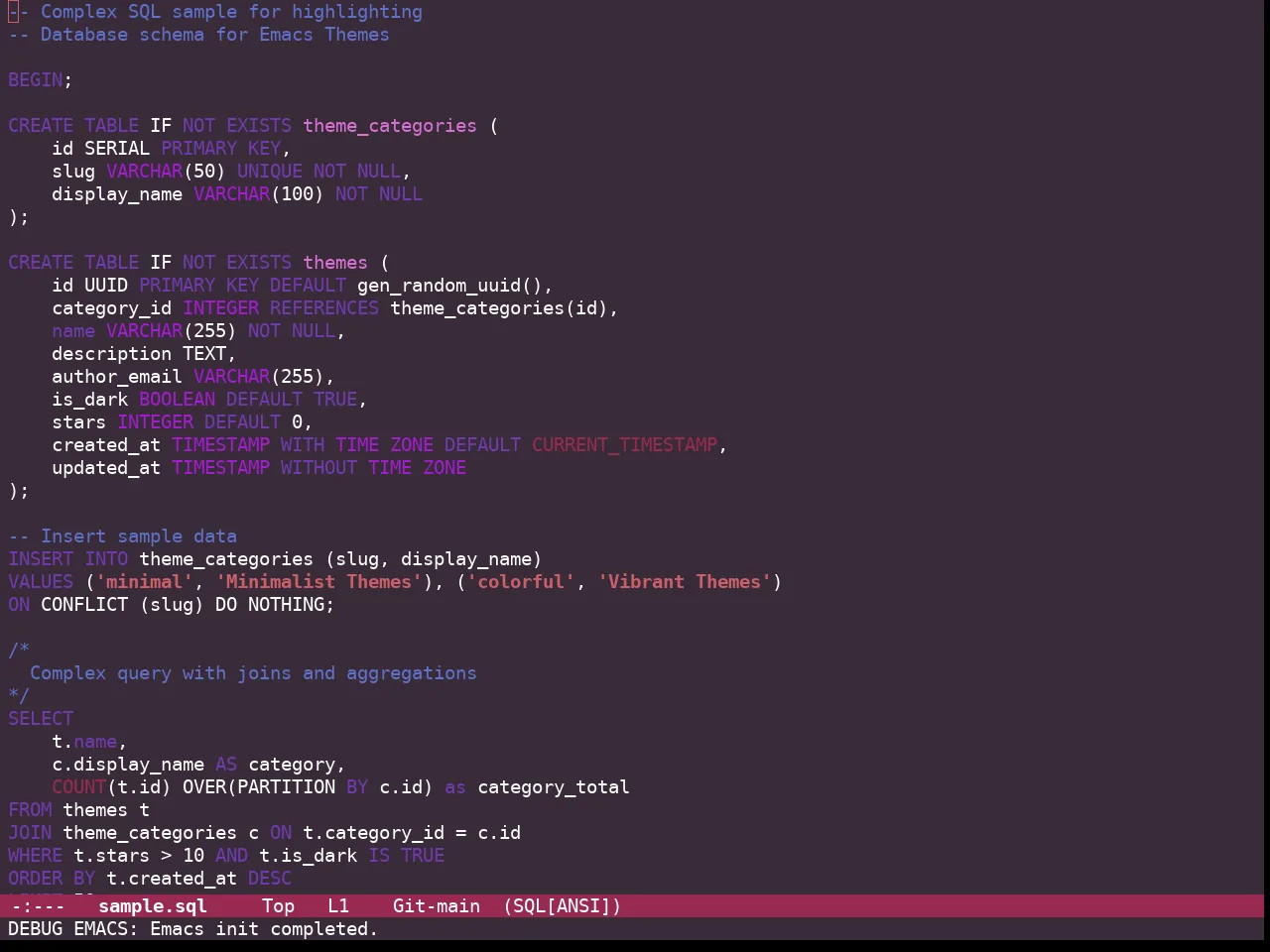Click the WHERE keyword
Viewport: 1270px width, 952px height.
[x=36, y=855]
